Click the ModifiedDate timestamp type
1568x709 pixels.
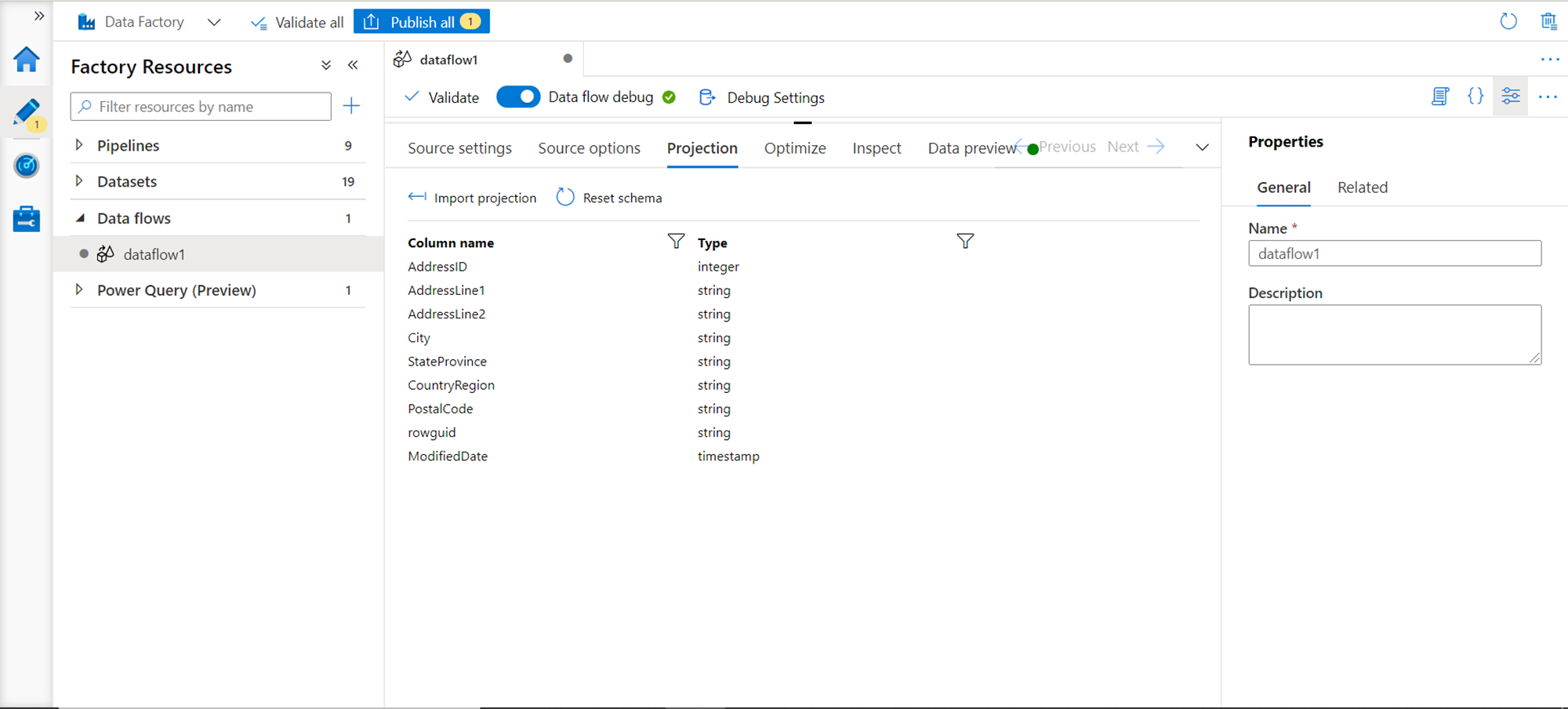tap(728, 456)
